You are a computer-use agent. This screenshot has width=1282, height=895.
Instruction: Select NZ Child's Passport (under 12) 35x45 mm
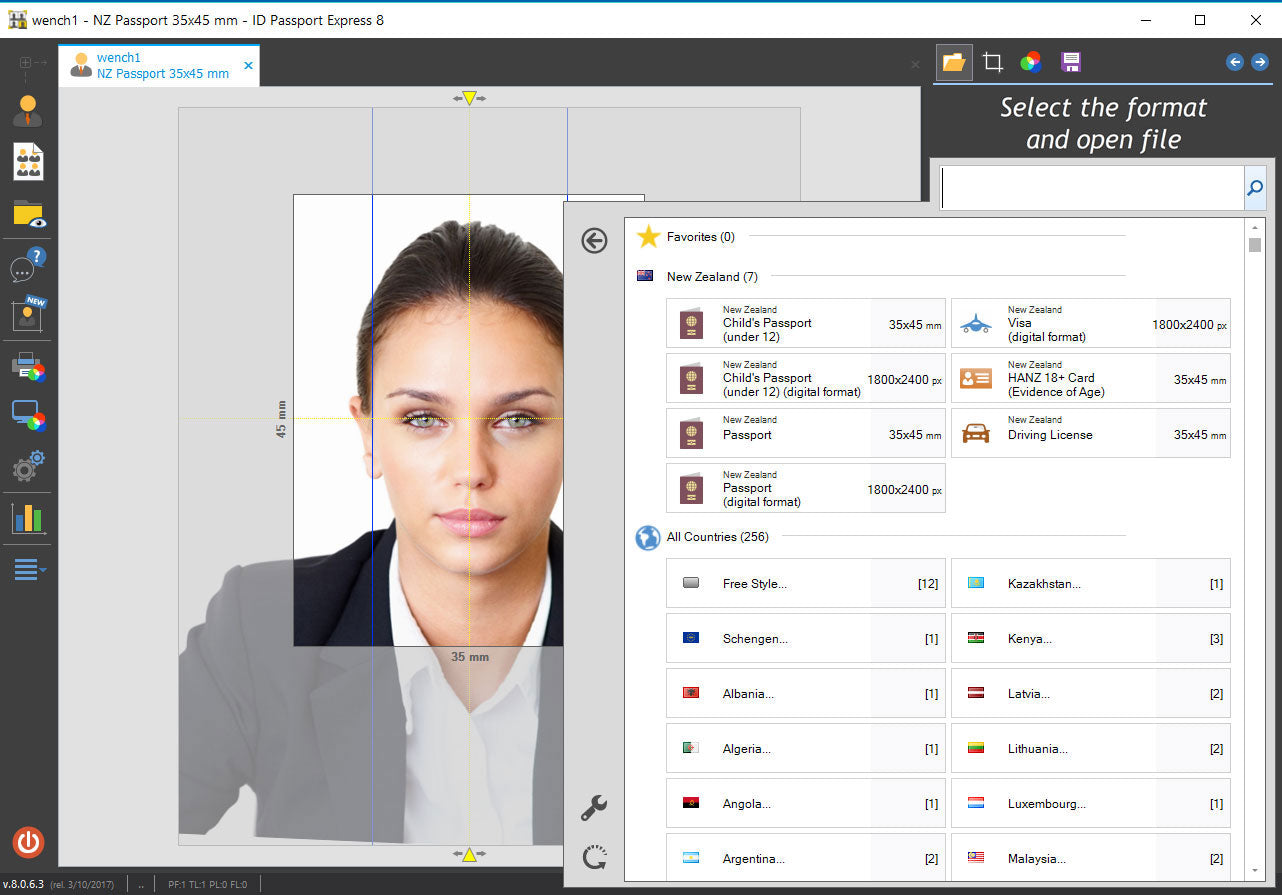coord(806,323)
